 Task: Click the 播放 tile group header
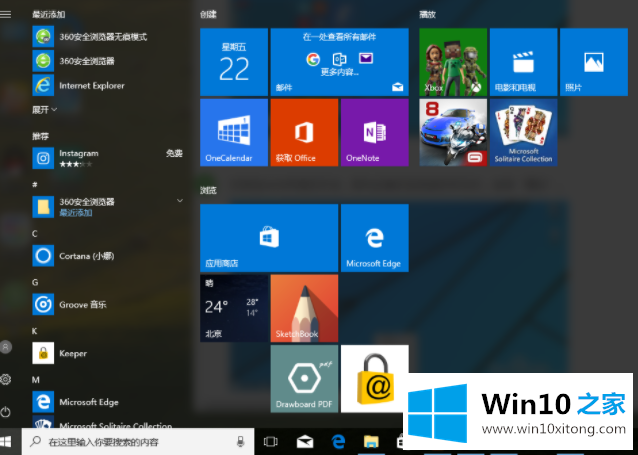(428, 15)
